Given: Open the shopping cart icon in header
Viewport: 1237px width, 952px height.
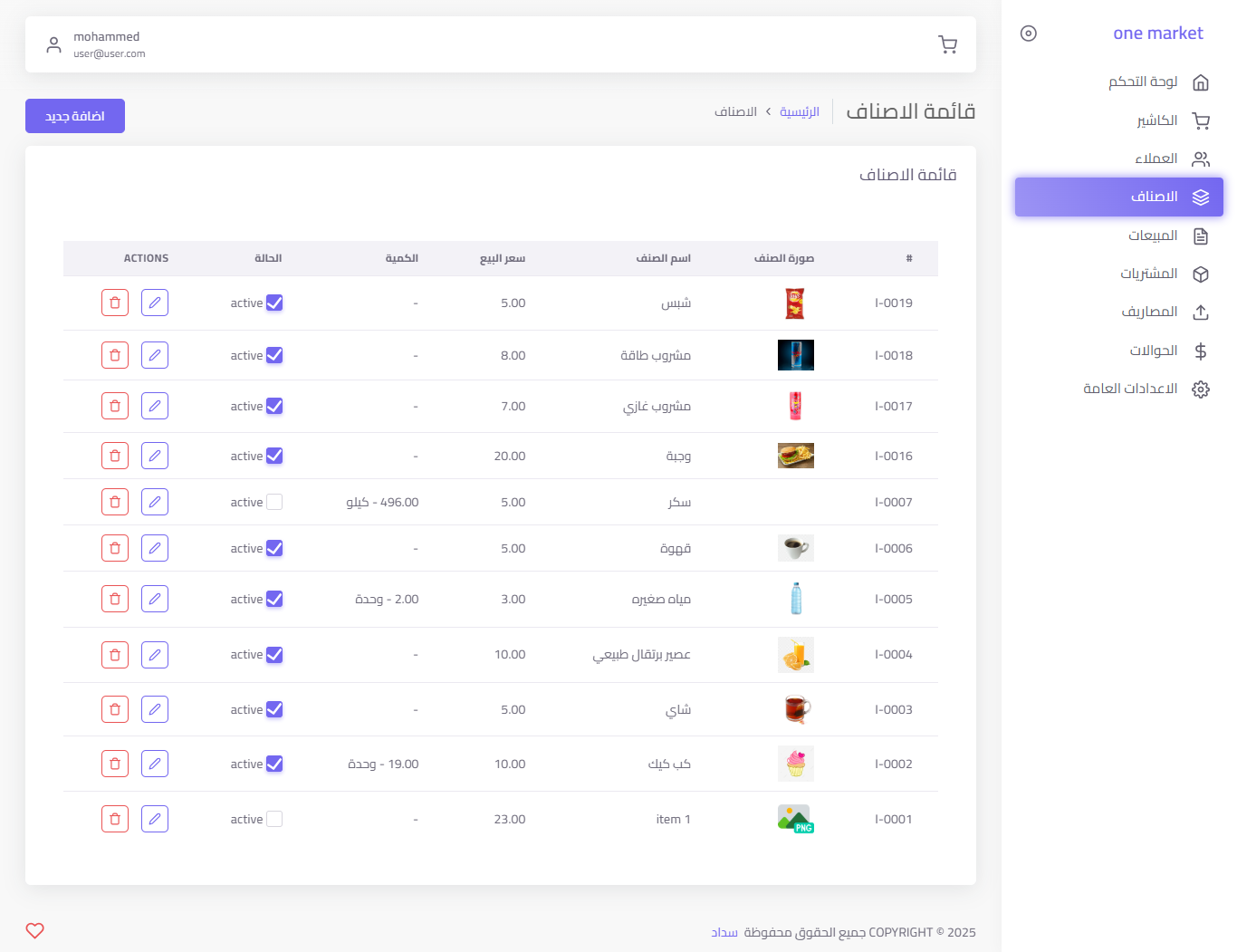Looking at the screenshot, I should [947, 44].
